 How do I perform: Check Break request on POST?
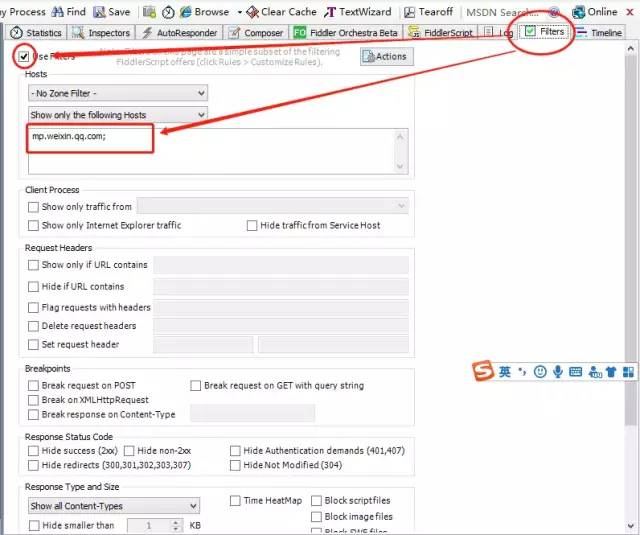33,386
